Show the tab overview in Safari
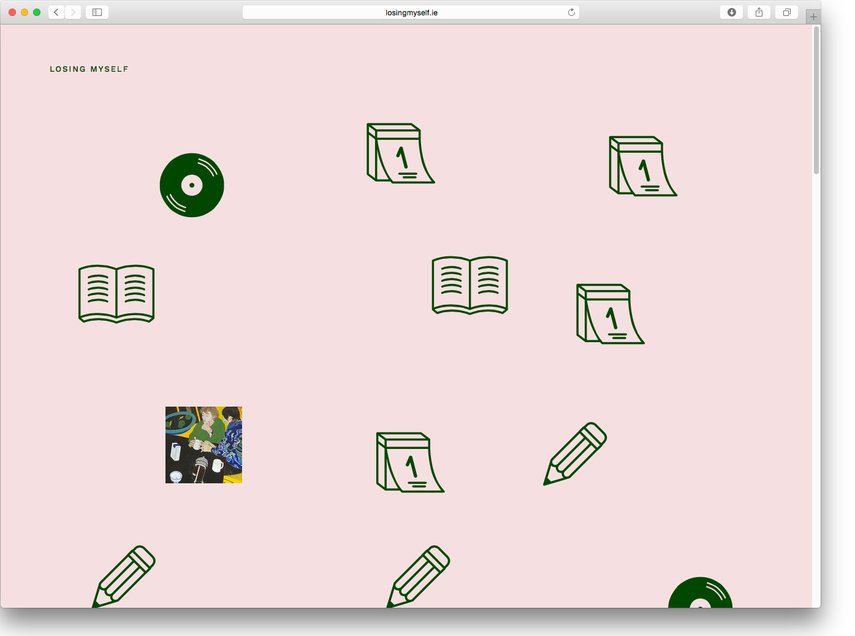This screenshot has width=855, height=636. point(787,12)
